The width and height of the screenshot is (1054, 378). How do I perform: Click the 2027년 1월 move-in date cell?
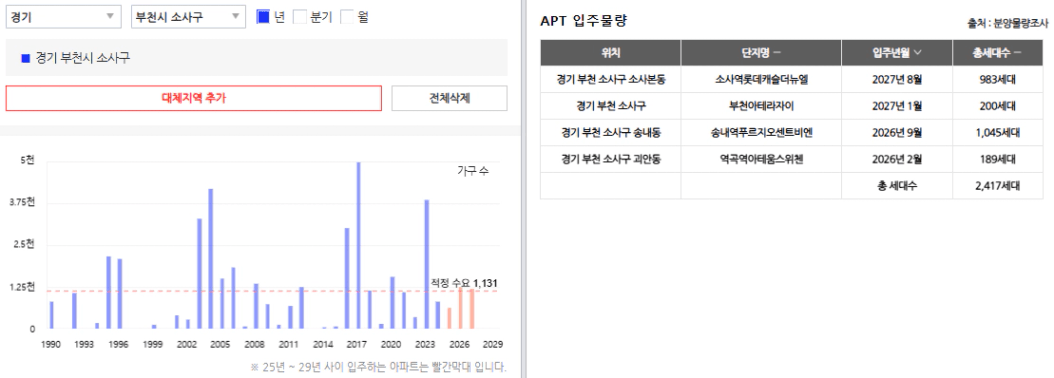(x=897, y=106)
